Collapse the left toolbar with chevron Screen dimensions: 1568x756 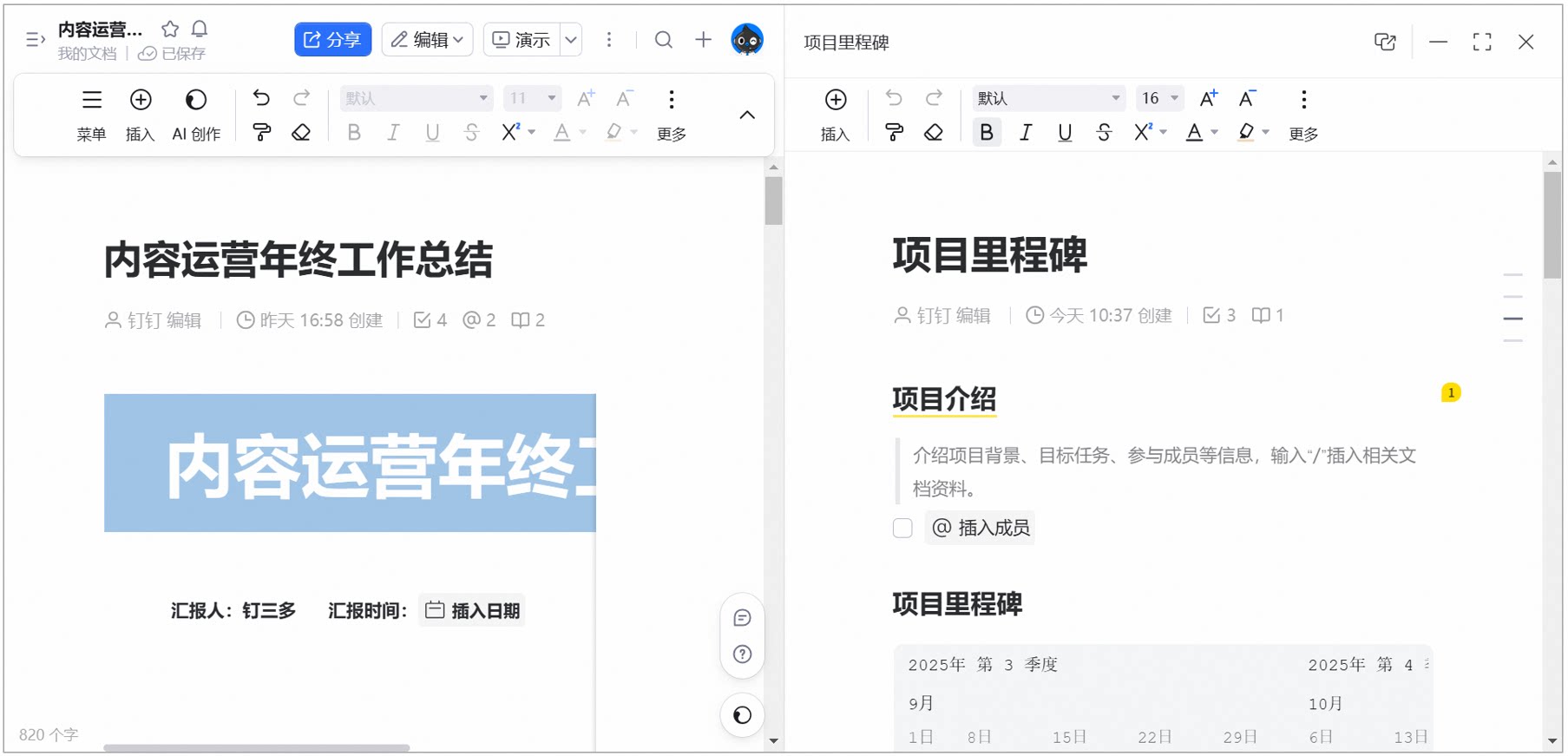coord(747,115)
